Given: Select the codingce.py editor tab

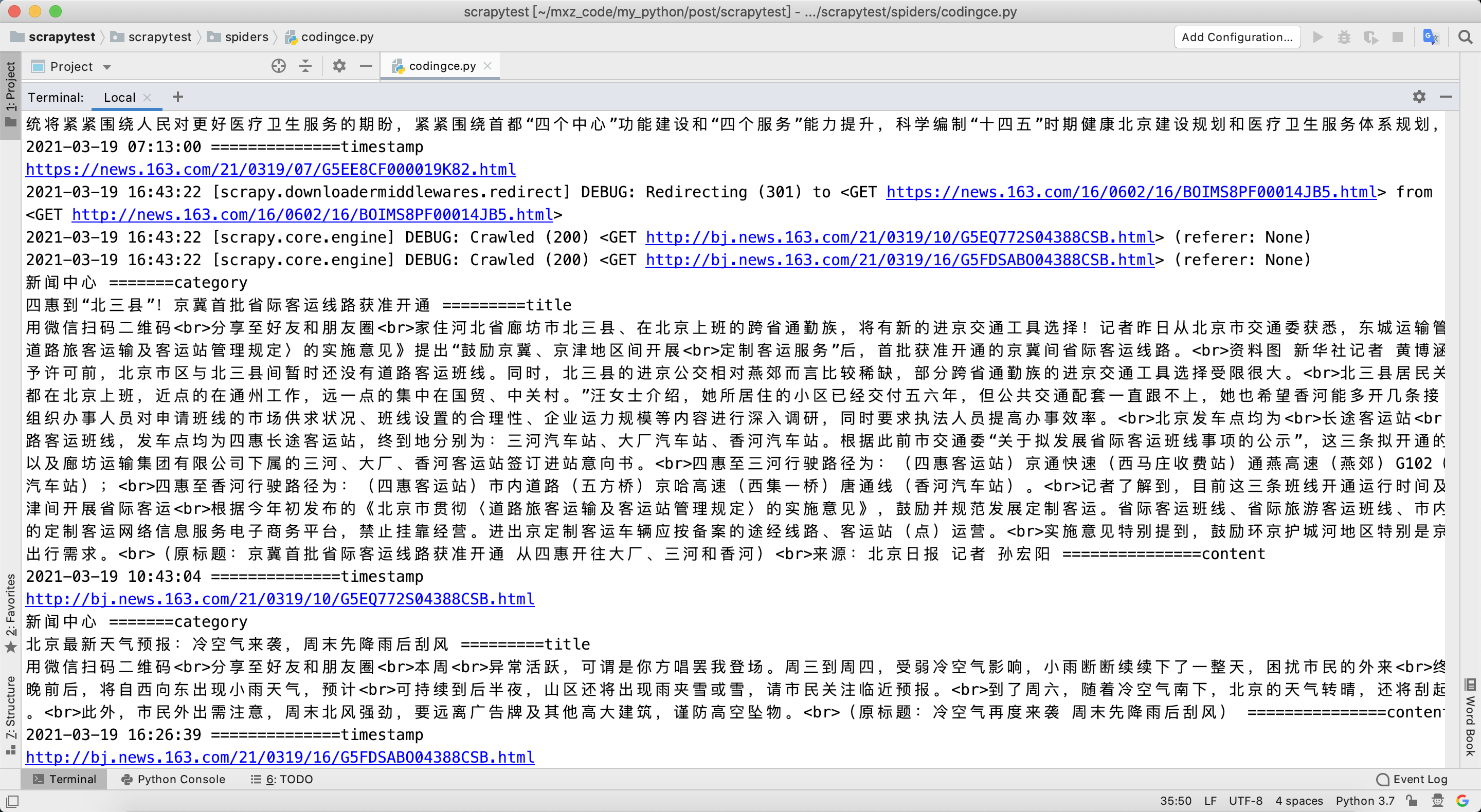Looking at the screenshot, I should click(440, 65).
